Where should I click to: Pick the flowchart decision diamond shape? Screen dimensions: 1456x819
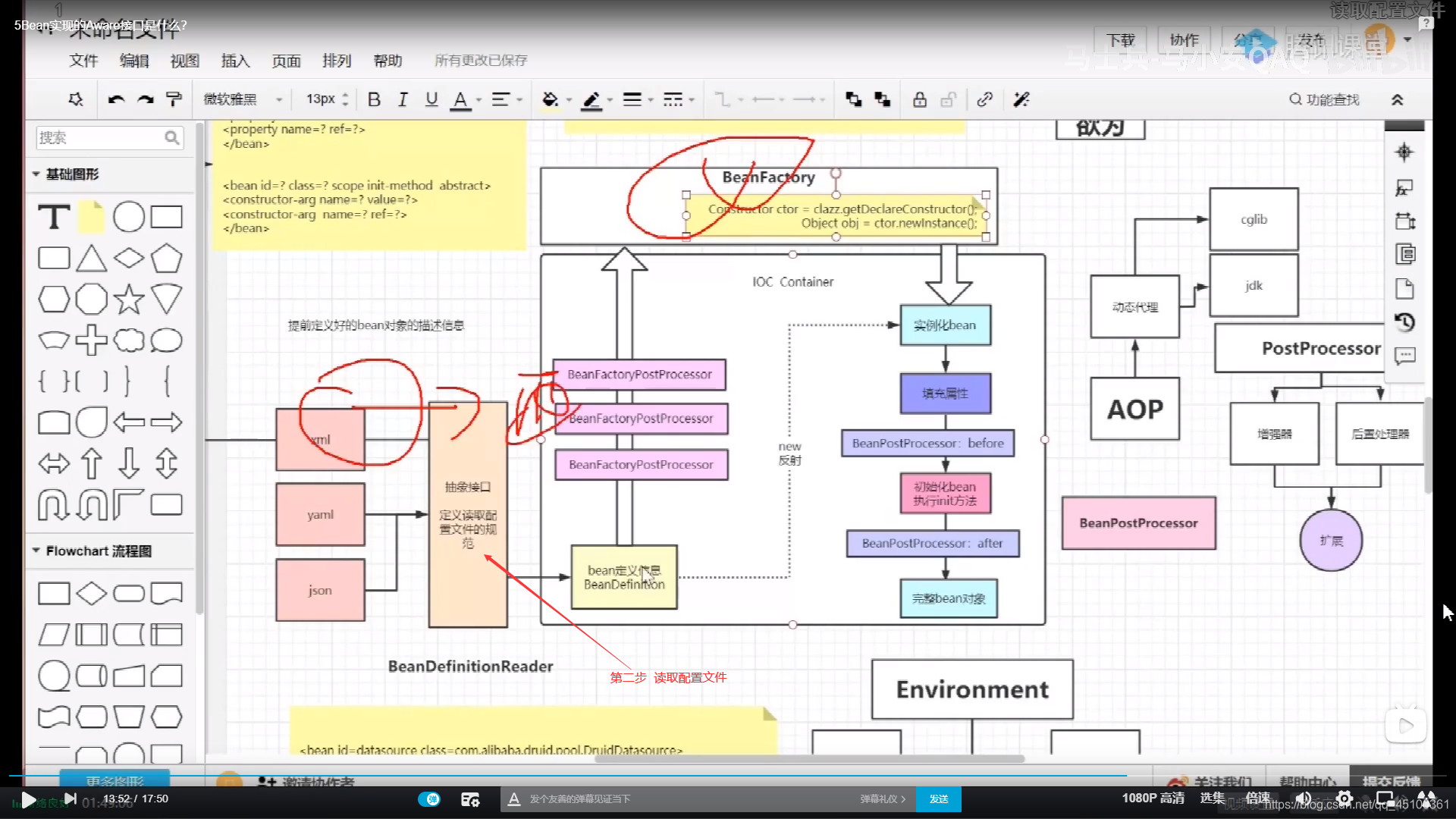[x=91, y=593]
